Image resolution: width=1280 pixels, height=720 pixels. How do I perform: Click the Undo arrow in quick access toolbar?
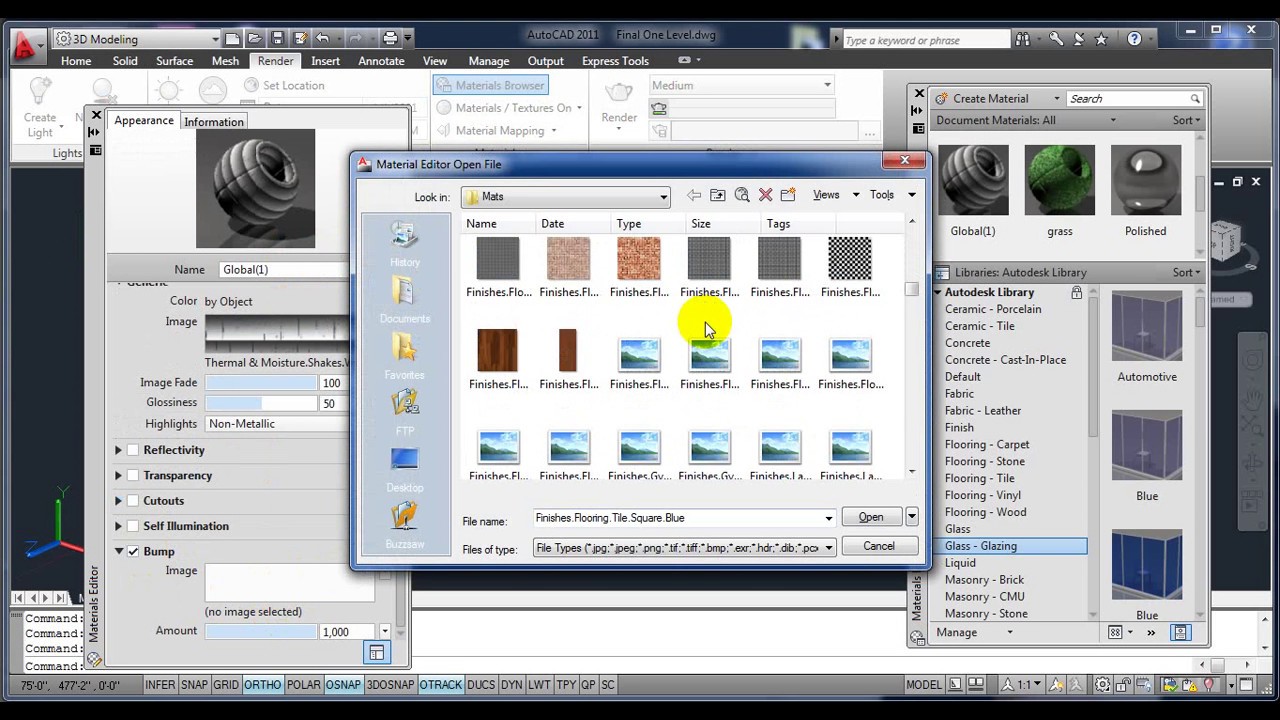click(322, 39)
